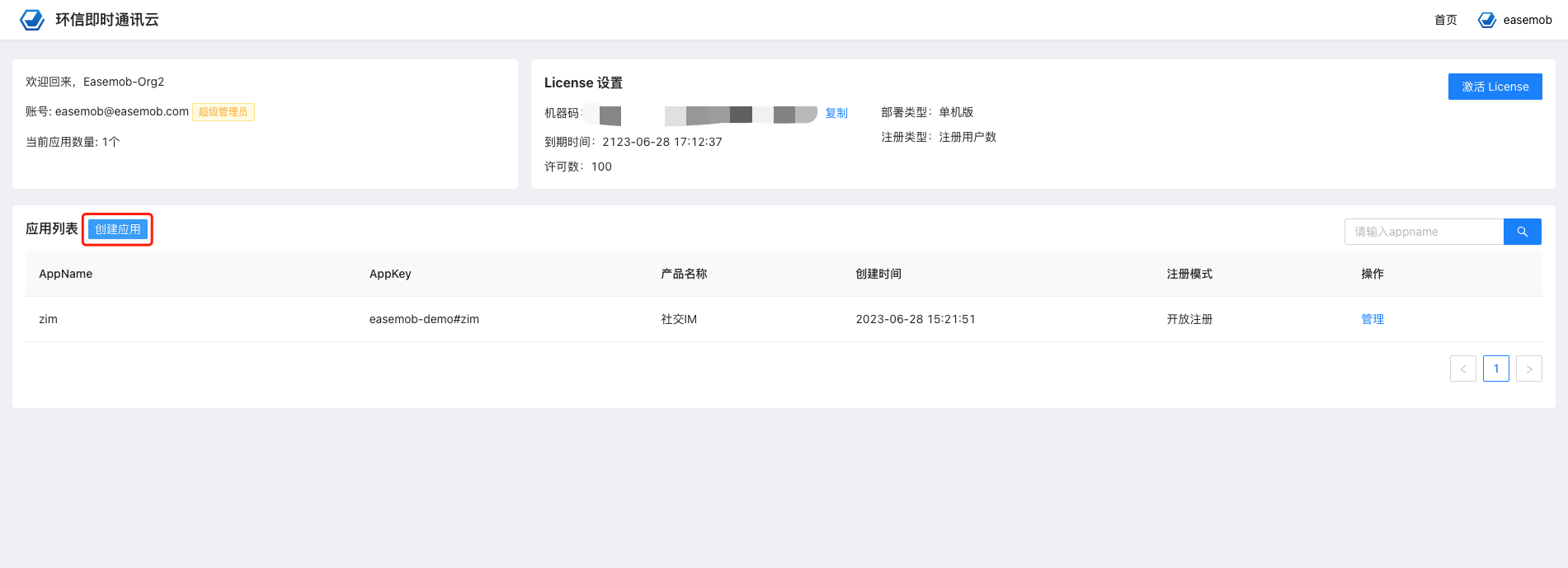The height and width of the screenshot is (568, 1568).
Task: Click the 激活 License button
Action: tap(1495, 87)
